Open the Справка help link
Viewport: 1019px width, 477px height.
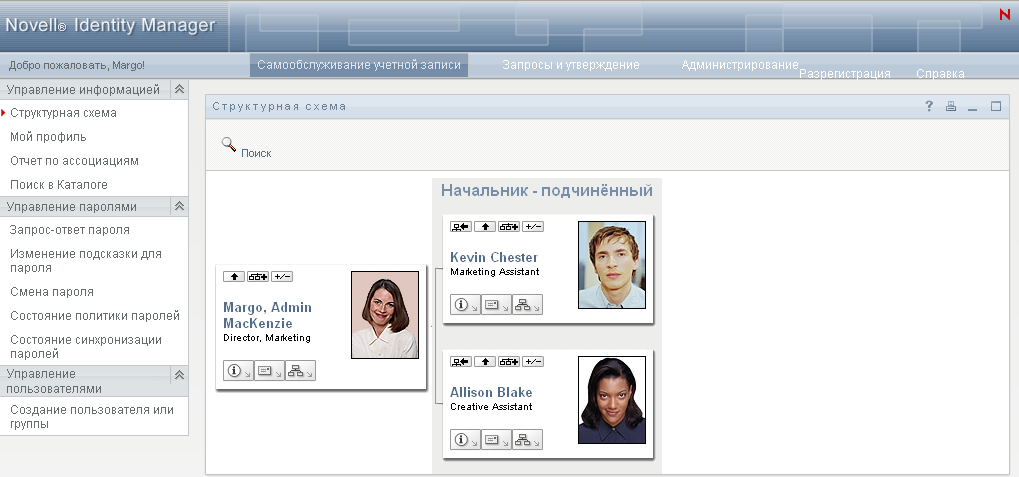pos(940,73)
